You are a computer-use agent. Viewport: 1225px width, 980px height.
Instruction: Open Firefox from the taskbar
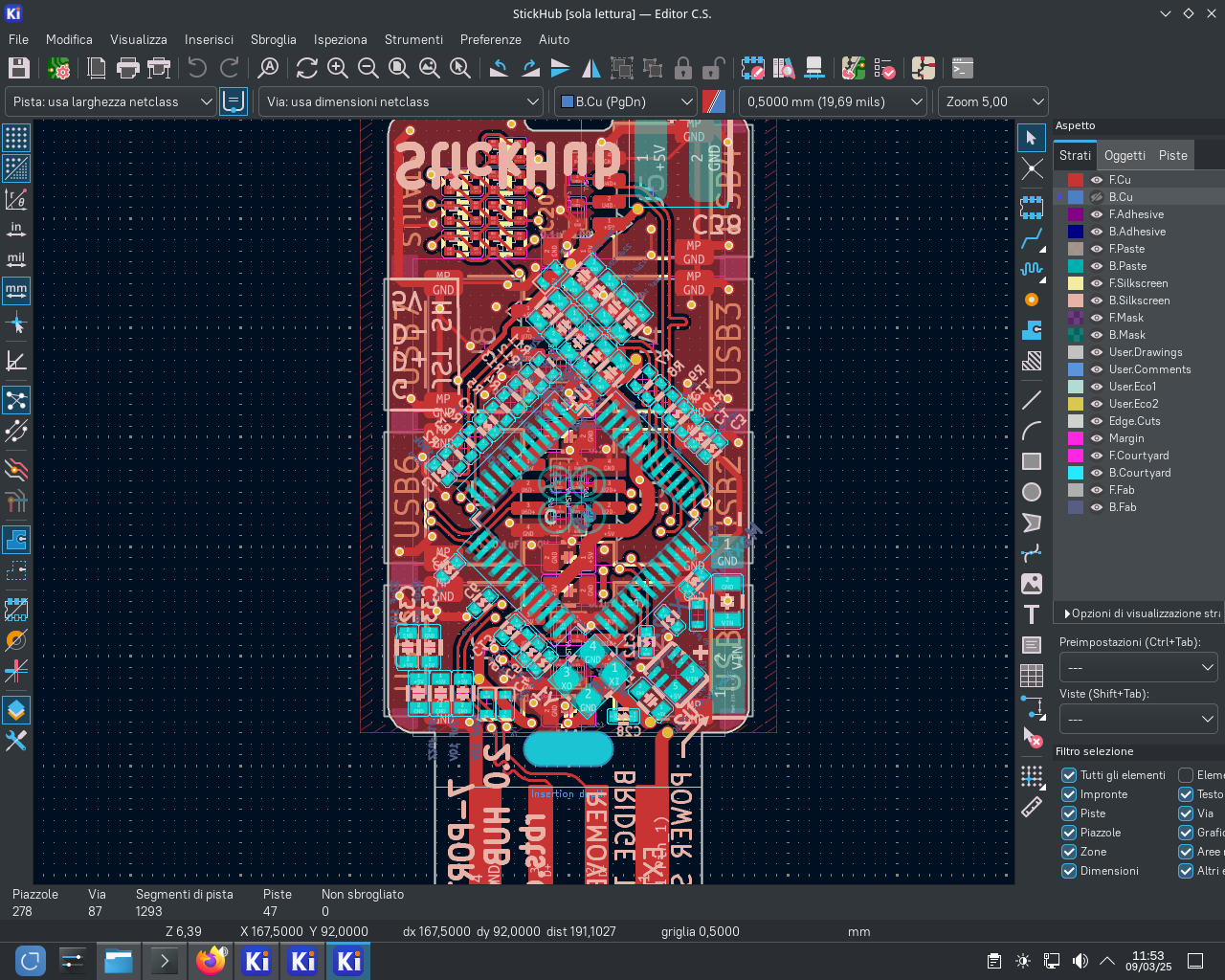pos(211,961)
